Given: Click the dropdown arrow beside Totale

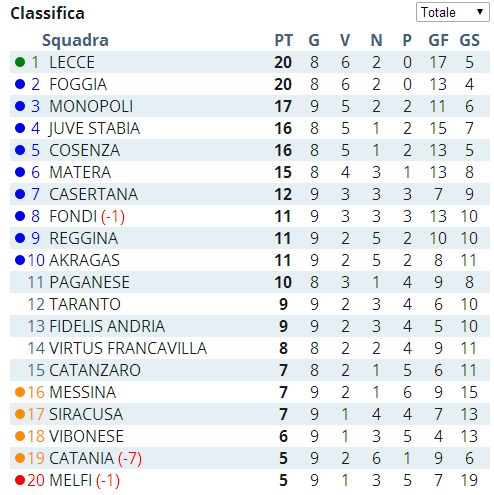Looking at the screenshot, I should (x=480, y=12).
